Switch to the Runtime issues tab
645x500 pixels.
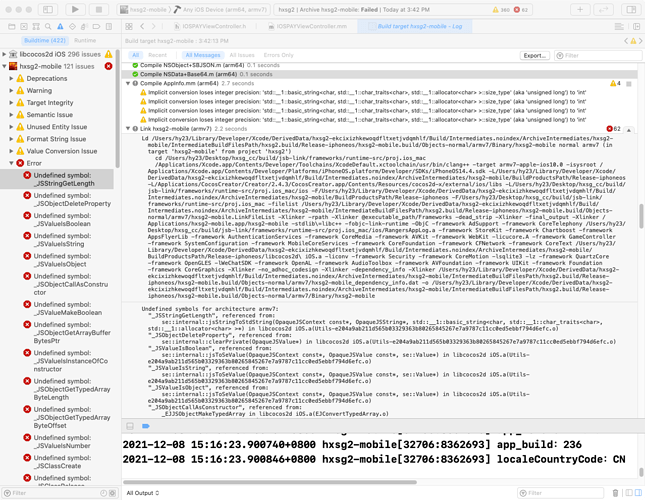[85, 40]
